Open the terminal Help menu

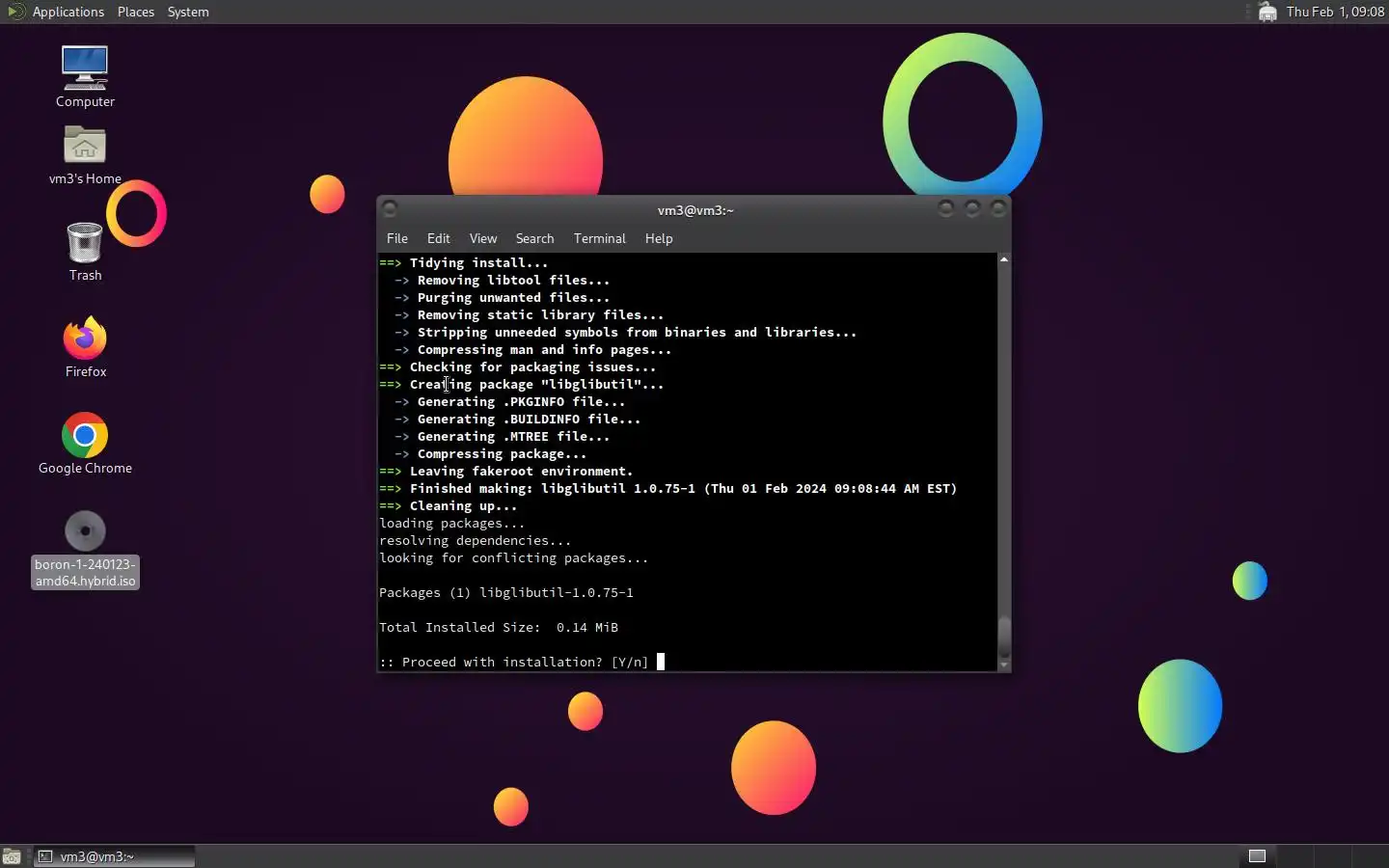pyautogui.click(x=659, y=238)
